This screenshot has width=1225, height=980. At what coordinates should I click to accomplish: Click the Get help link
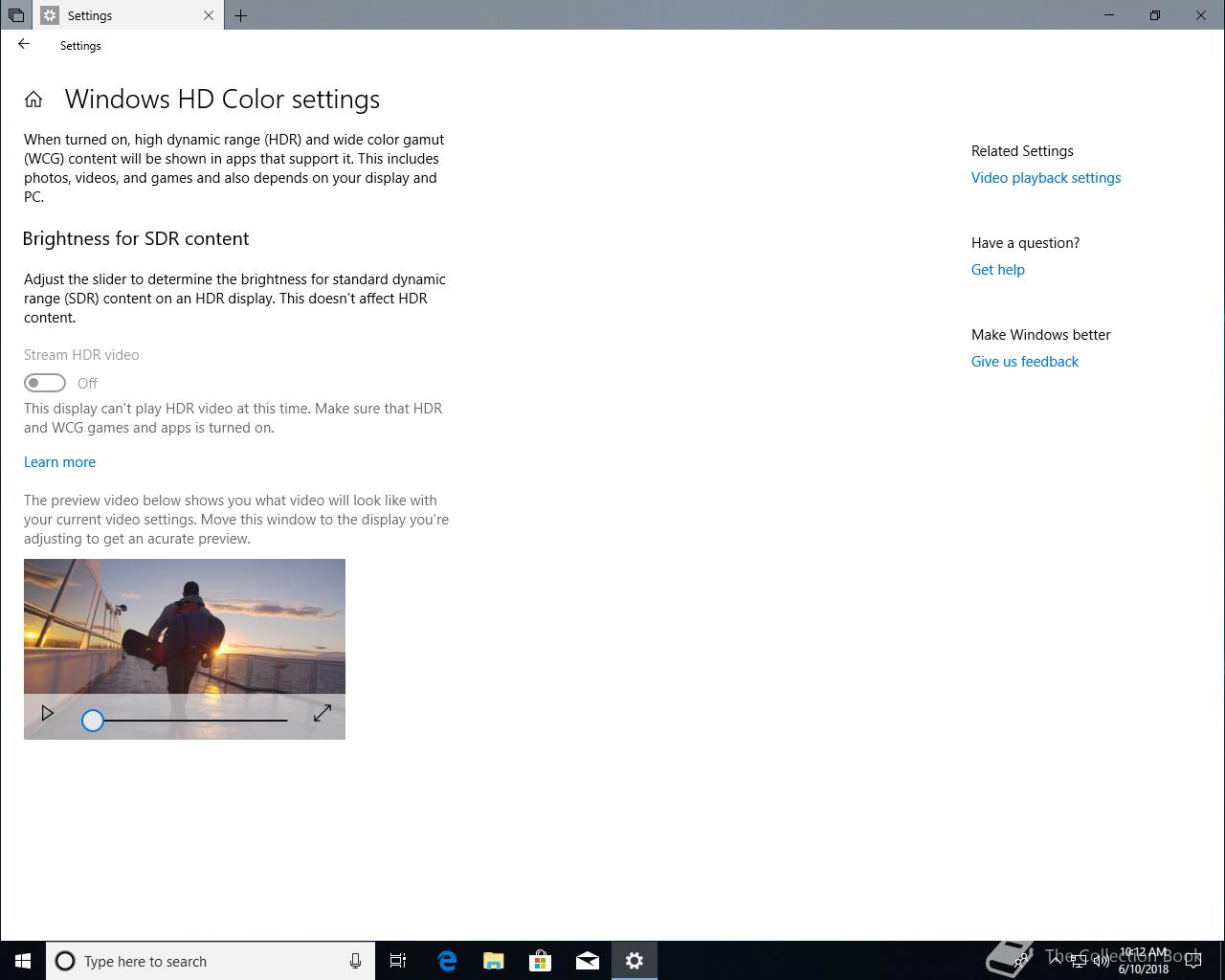point(998,270)
